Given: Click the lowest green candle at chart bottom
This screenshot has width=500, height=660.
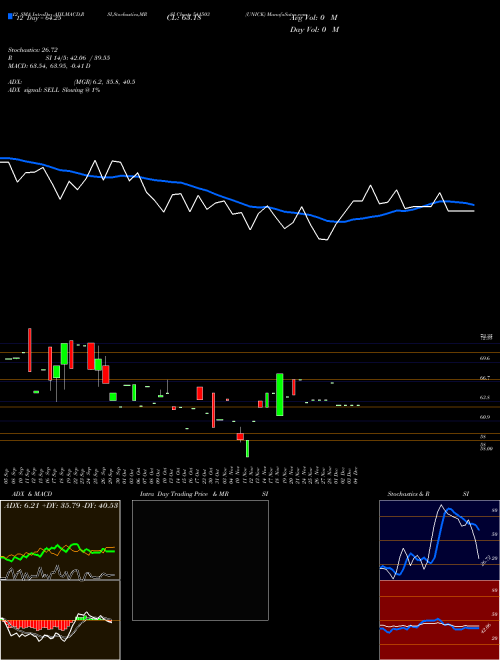Looking at the screenshot, I should [247, 448].
